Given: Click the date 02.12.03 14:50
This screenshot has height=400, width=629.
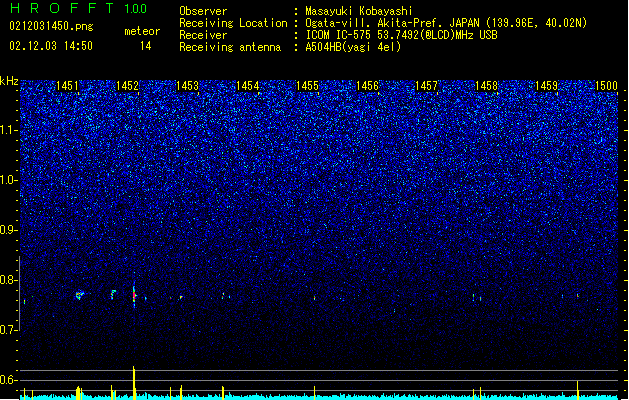Looking at the screenshot, I should (x=51, y=46).
